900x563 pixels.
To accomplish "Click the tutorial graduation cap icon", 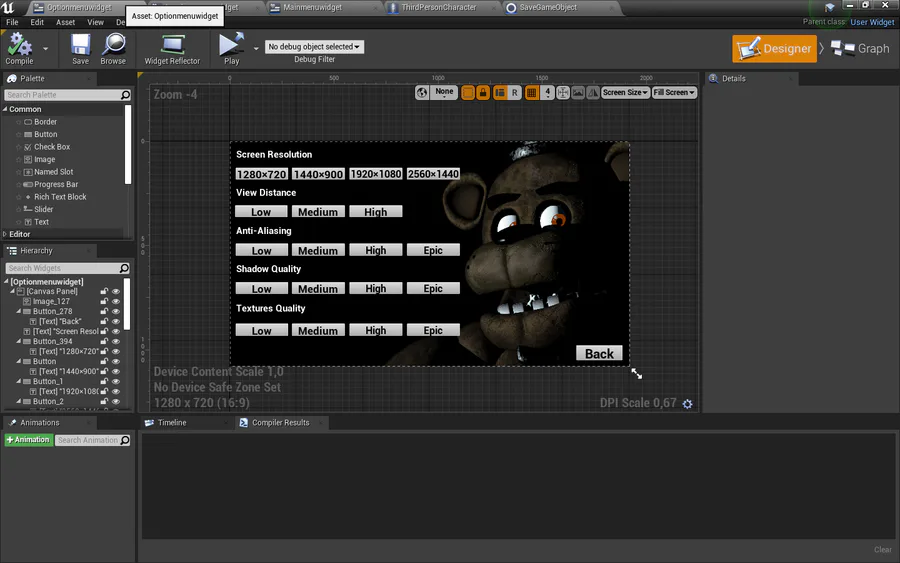I will pyautogui.click(x=829, y=7).
